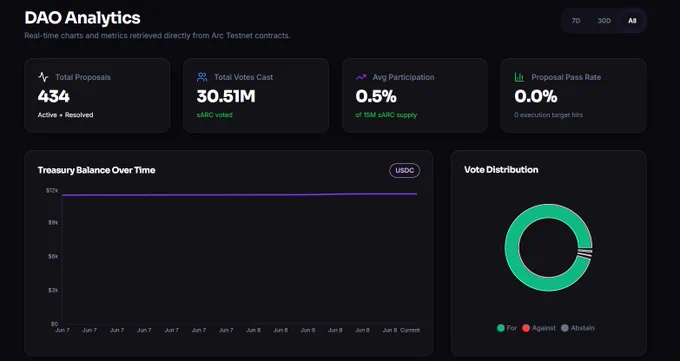Click the $6k y-axis label
The image size is (680, 361).
click(53, 256)
